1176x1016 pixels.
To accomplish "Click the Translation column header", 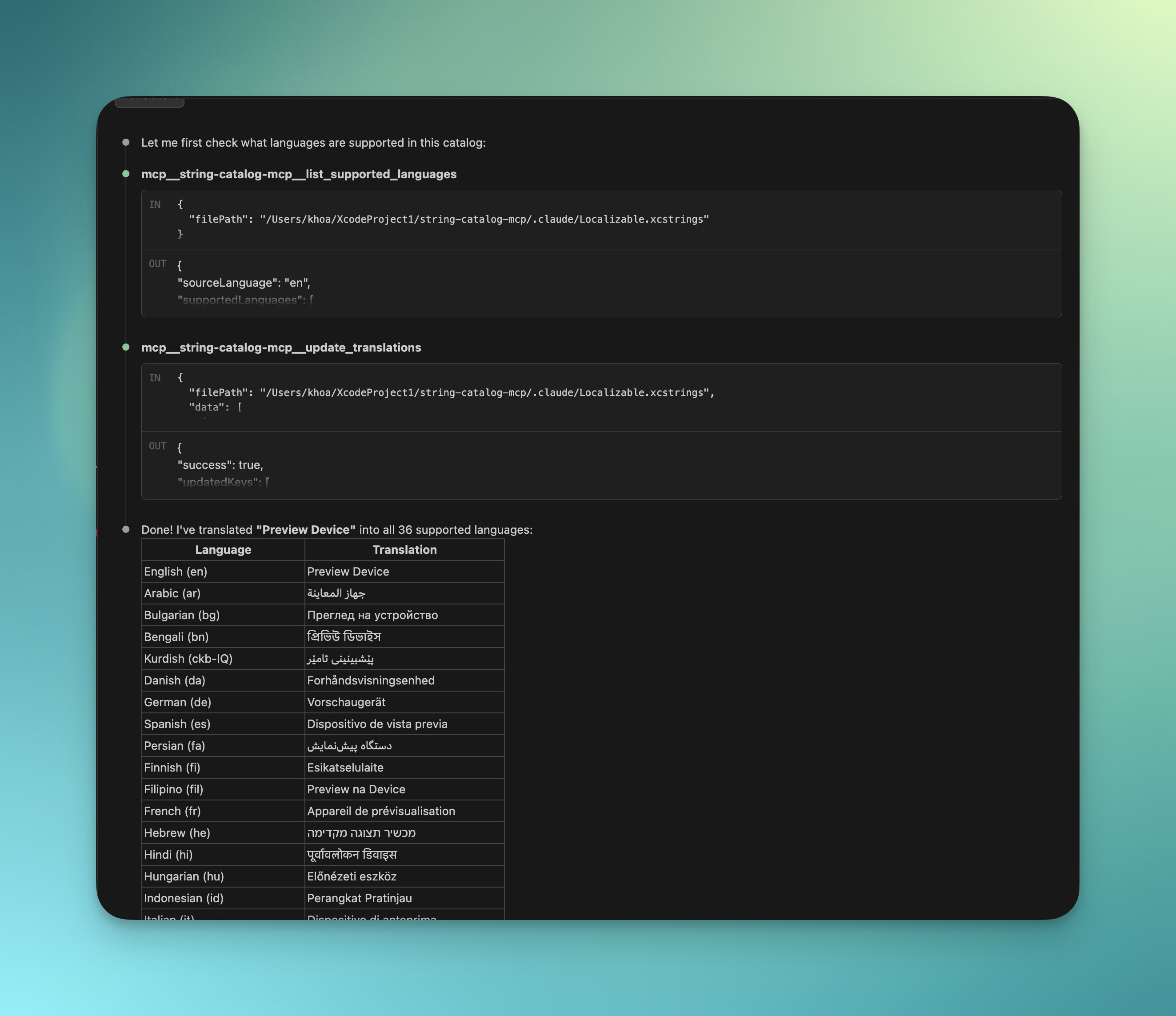I will click(x=404, y=549).
